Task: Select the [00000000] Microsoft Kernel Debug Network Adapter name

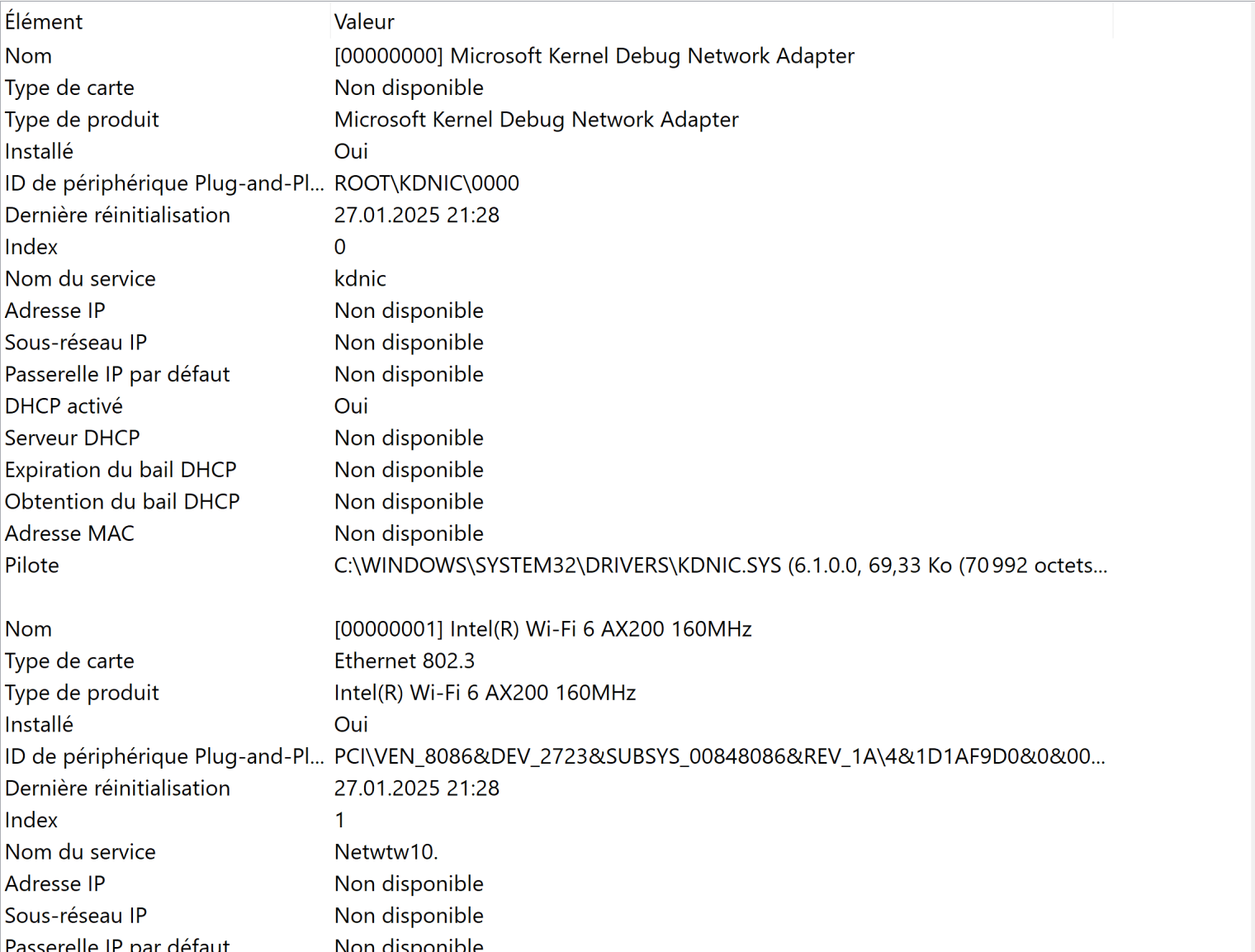Action: 594,55
